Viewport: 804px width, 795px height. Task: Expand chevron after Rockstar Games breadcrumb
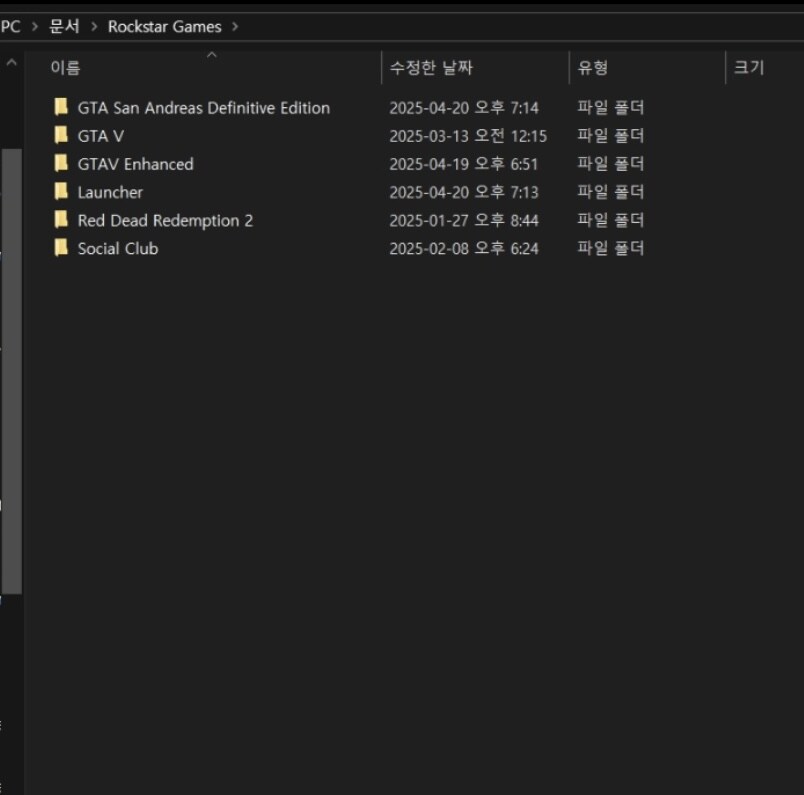(x=235, y=27)
